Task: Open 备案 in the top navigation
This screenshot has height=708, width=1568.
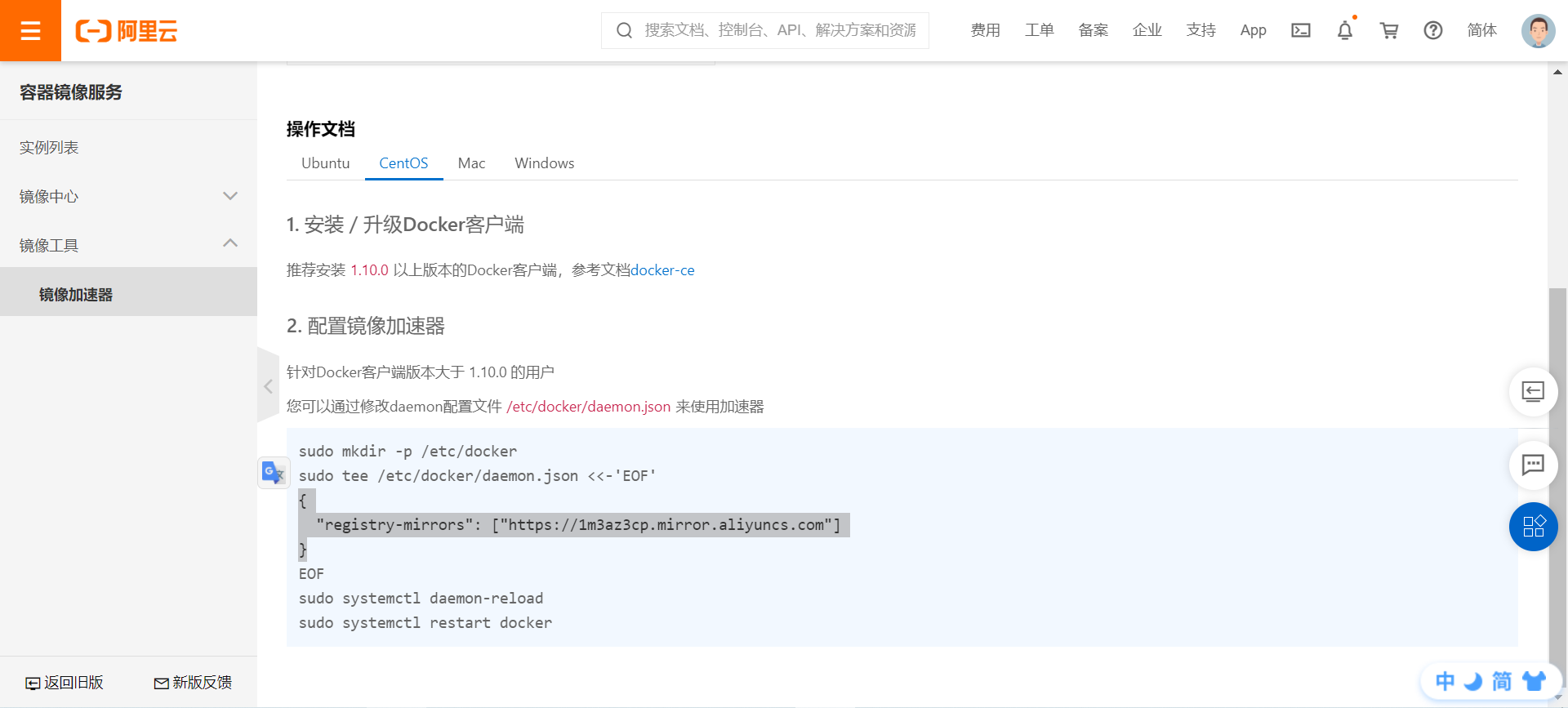Action: pos(1094,30)
